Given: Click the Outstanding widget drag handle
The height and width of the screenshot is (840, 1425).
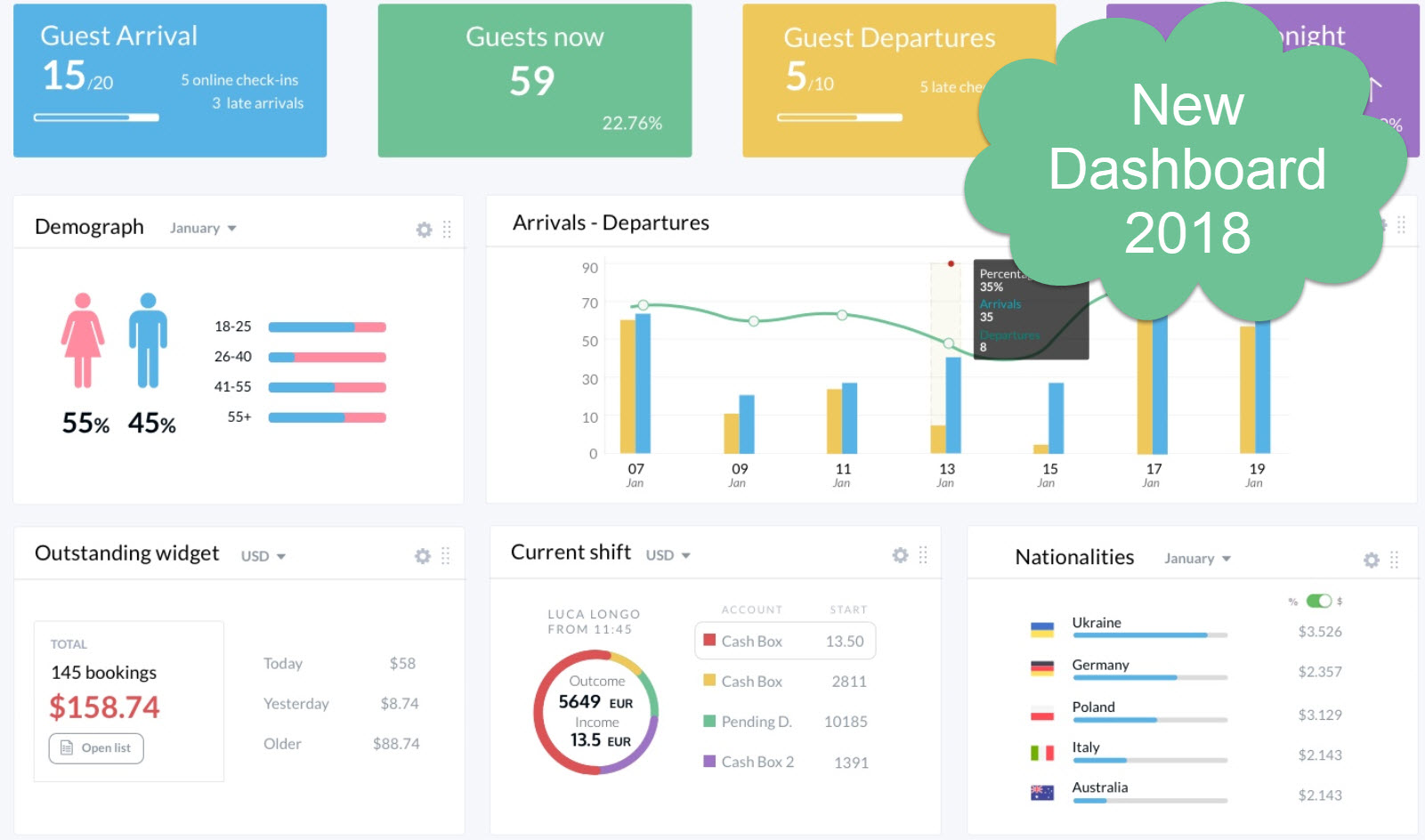Looking at the screenshot, I should 446,556.
